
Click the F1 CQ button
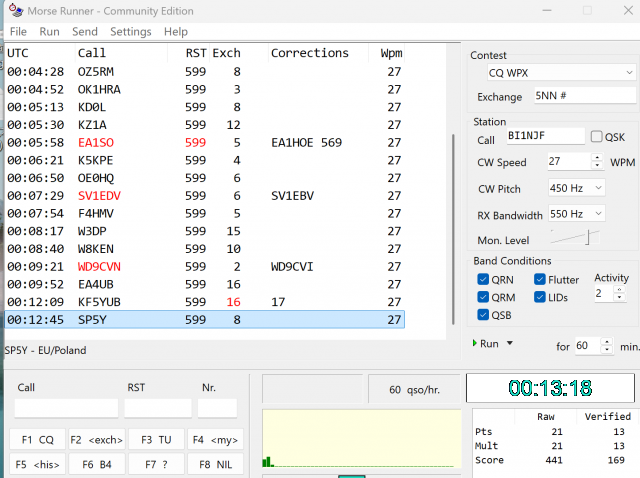[37, 440]
